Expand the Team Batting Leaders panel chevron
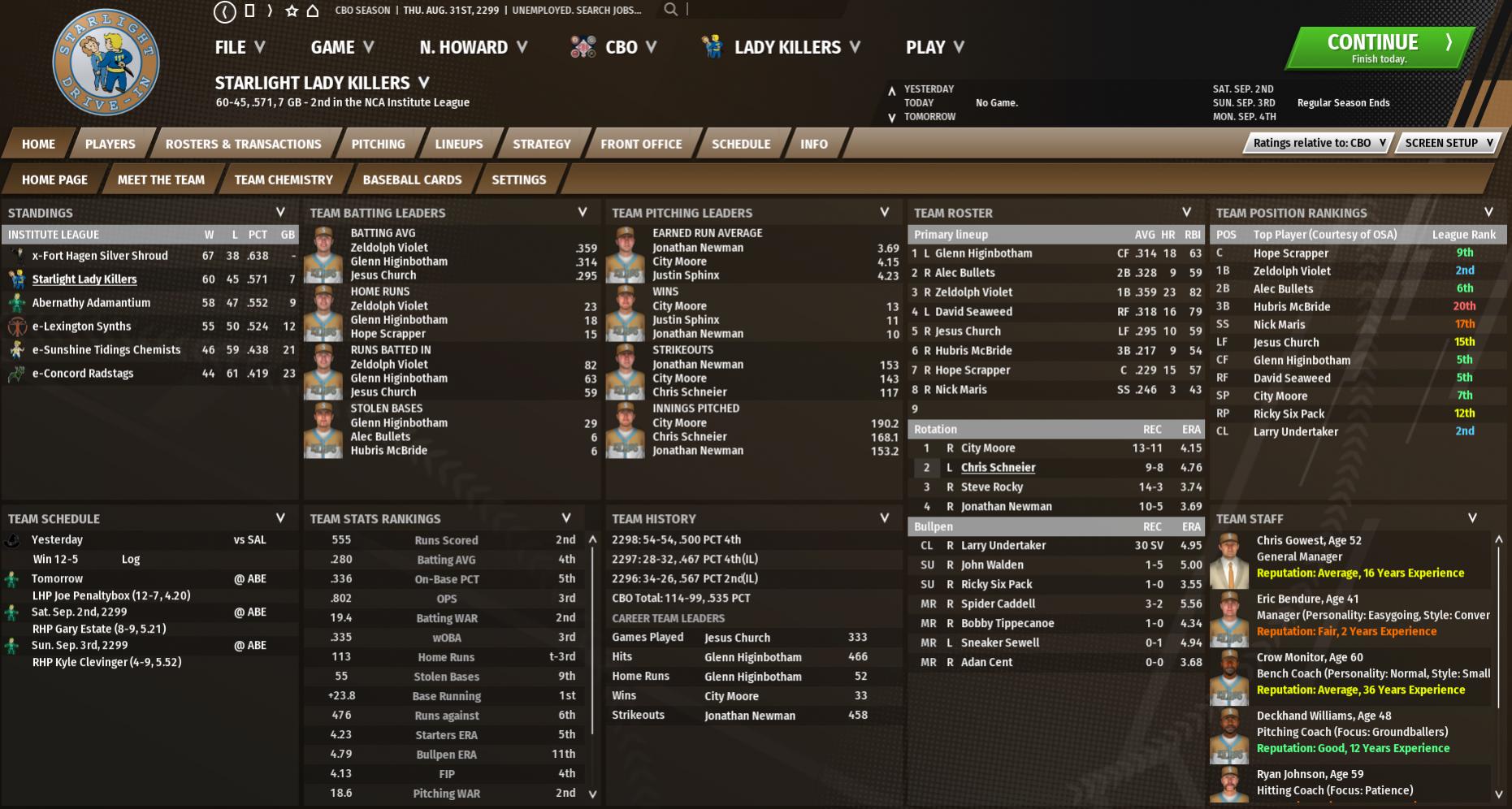This screenshot has width=1512, height=809. [582, 212]
